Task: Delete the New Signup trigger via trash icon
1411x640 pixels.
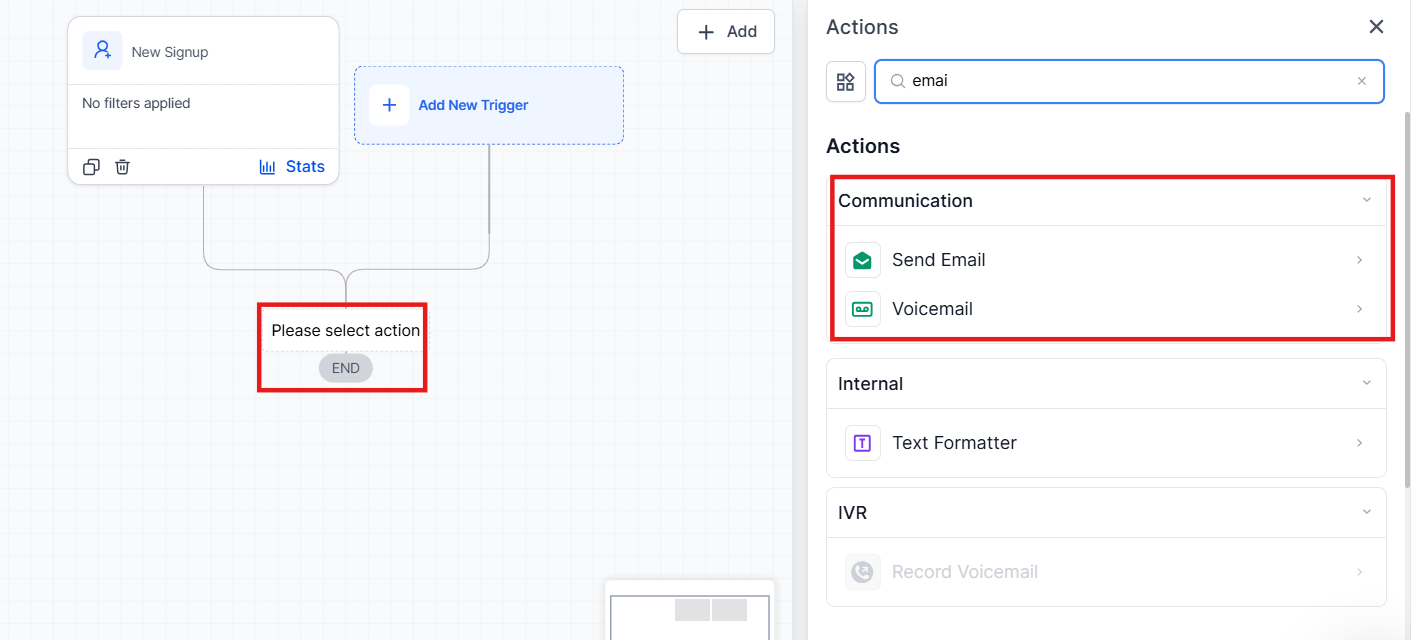Action: 122,167
